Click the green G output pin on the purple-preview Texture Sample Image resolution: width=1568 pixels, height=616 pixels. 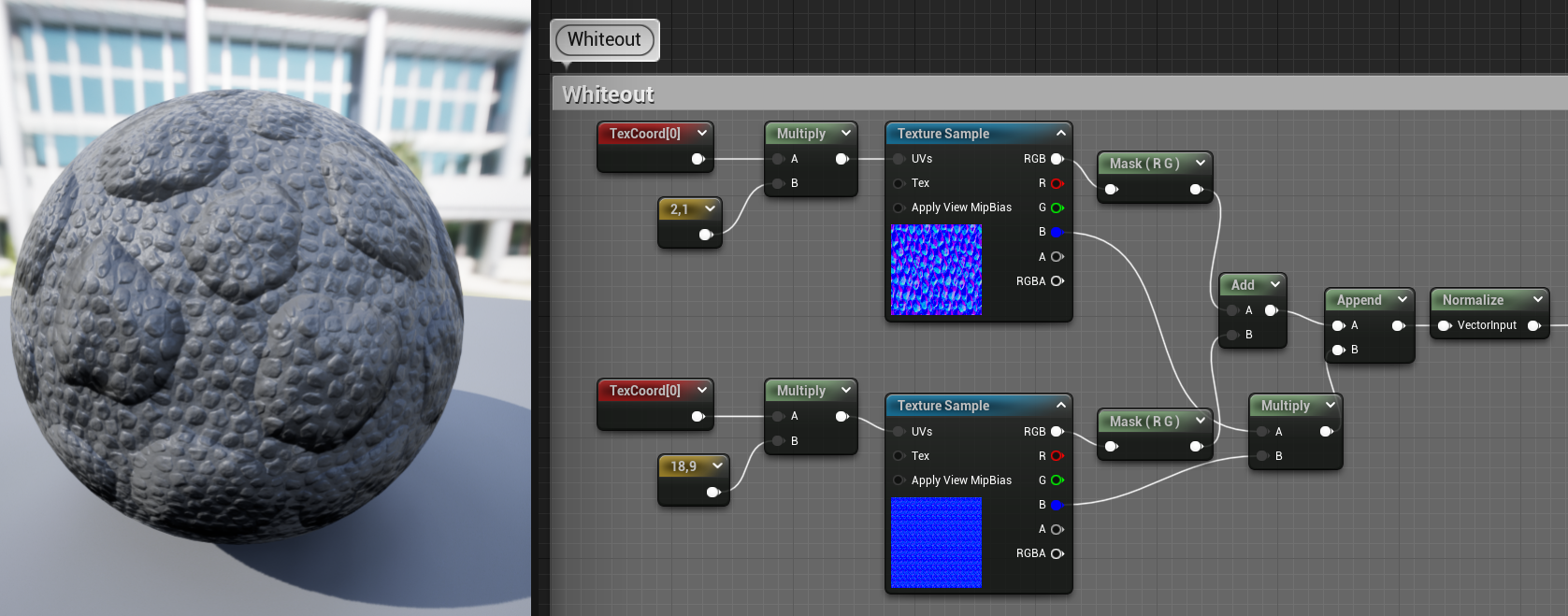point(1057,208)
